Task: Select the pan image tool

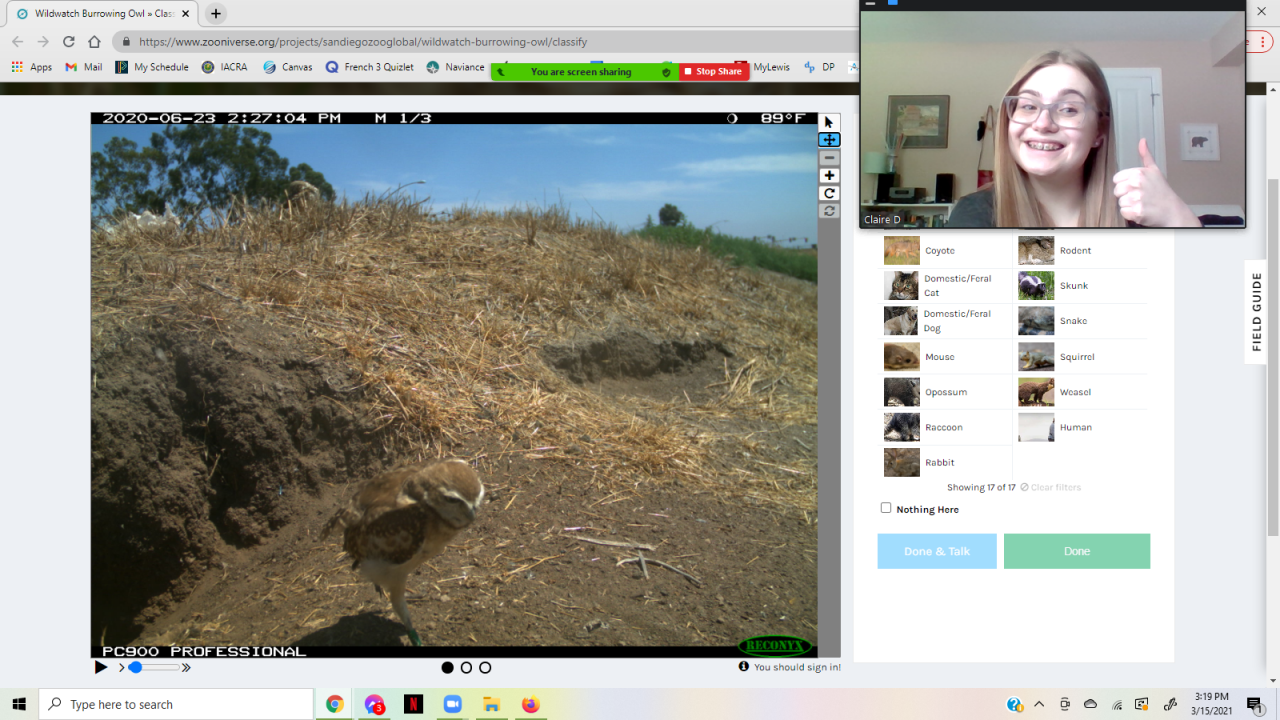Action: pyautogui.click(x=829, y=140)
